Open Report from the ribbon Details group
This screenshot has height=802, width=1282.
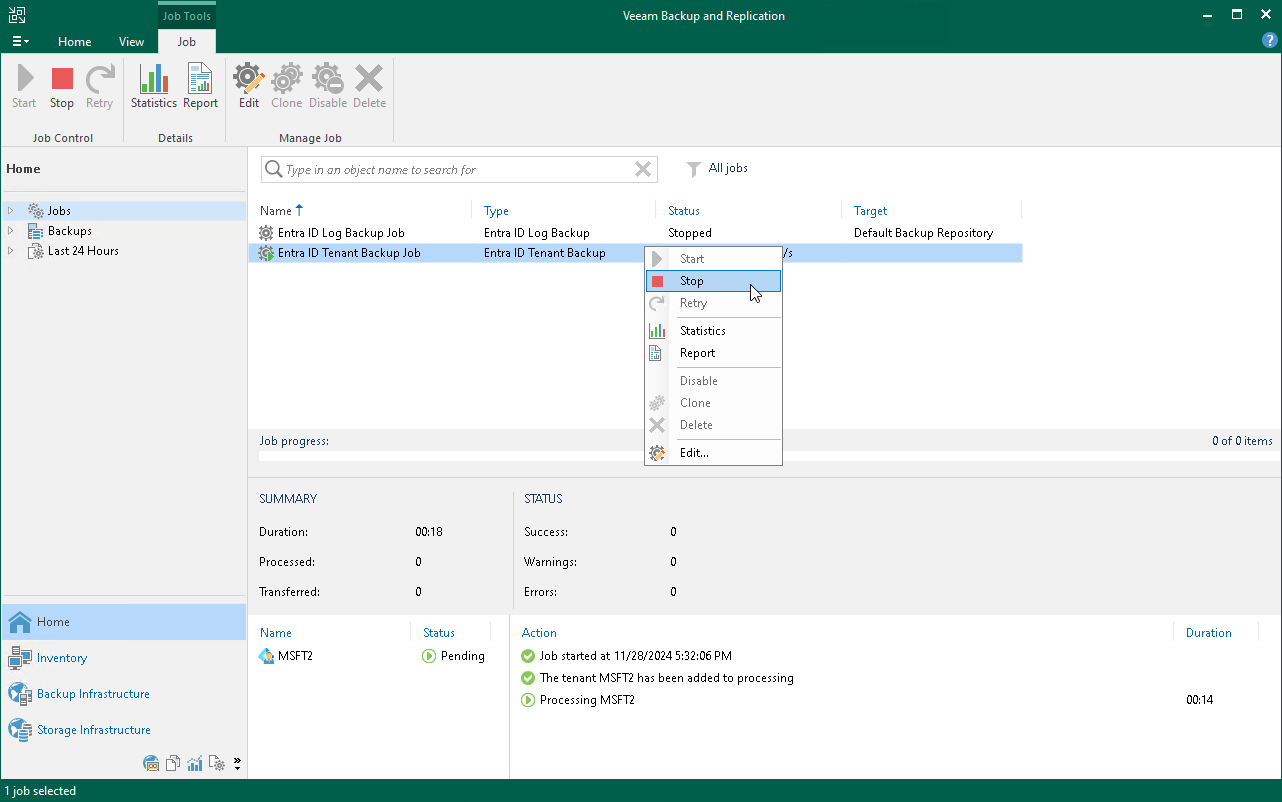tap(200, 87)
